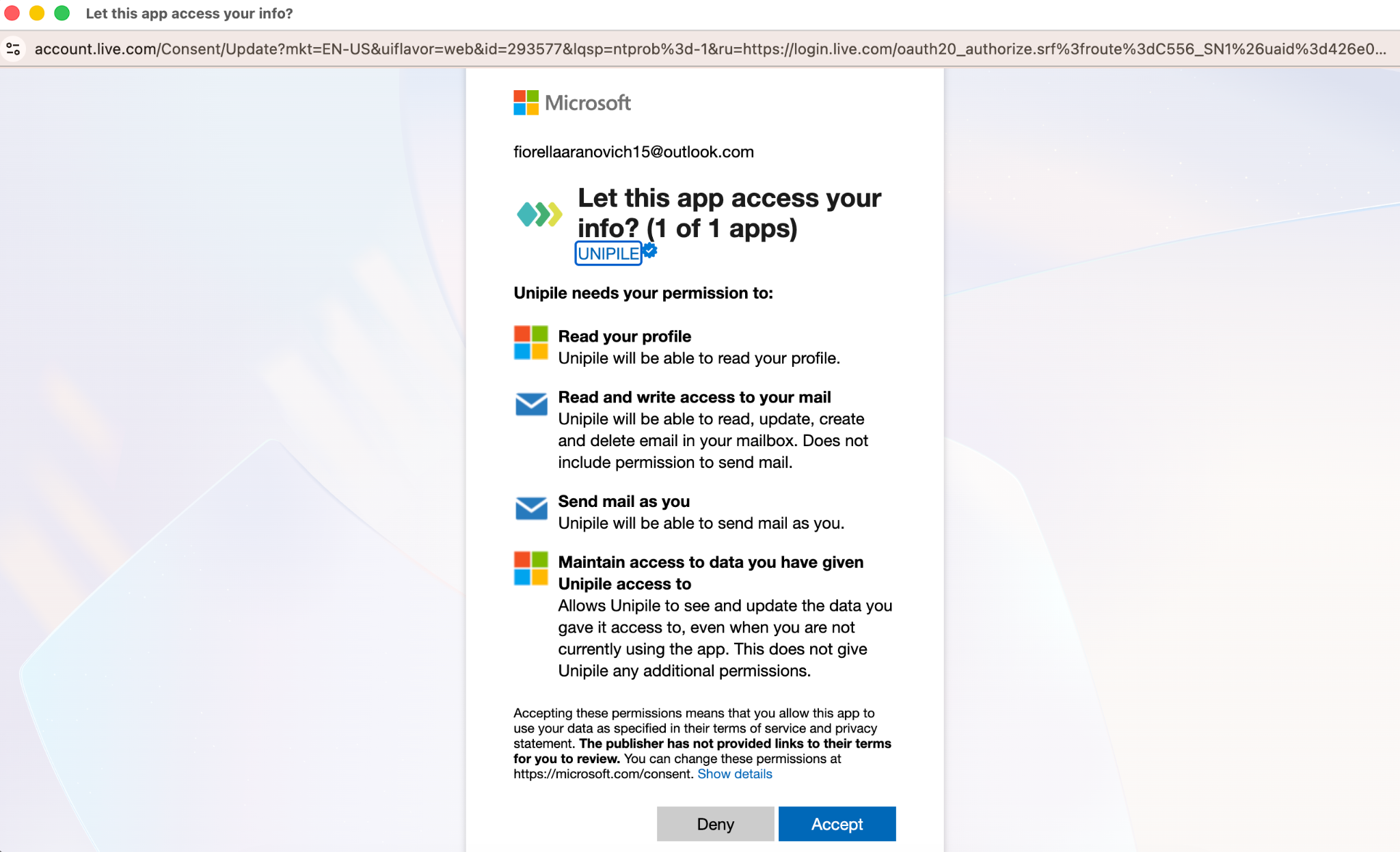Click the bold 'publisher has not provided links' notice
This screenshot has height=852, width=1400.
point(702,751)
